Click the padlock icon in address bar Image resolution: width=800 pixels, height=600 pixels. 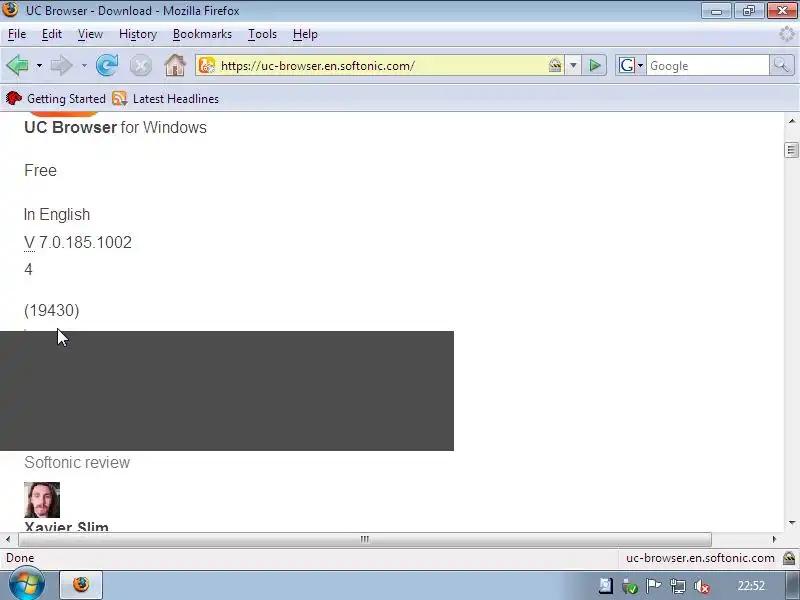point(555,65)
